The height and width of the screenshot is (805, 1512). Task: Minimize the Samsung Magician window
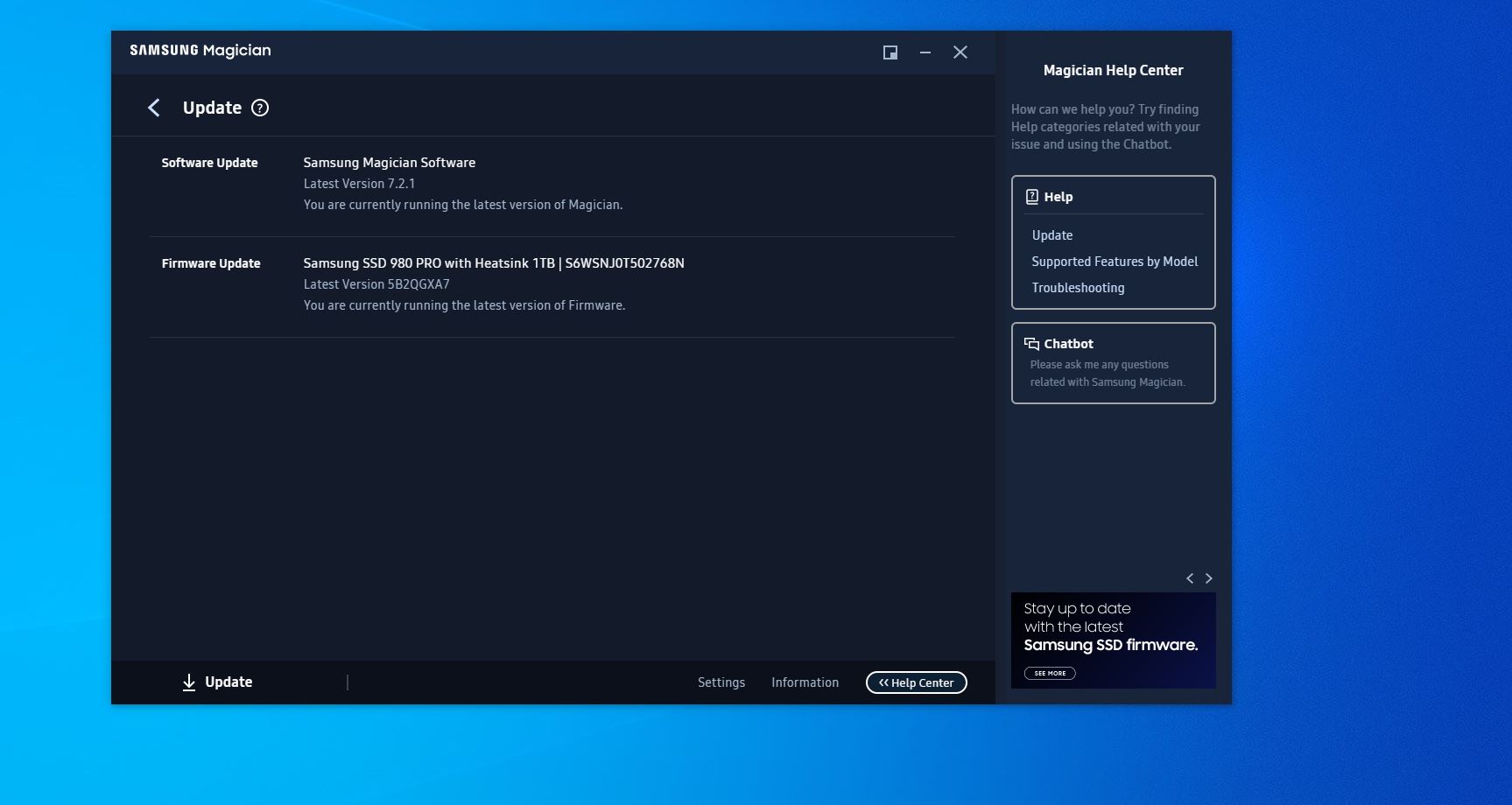925,52
